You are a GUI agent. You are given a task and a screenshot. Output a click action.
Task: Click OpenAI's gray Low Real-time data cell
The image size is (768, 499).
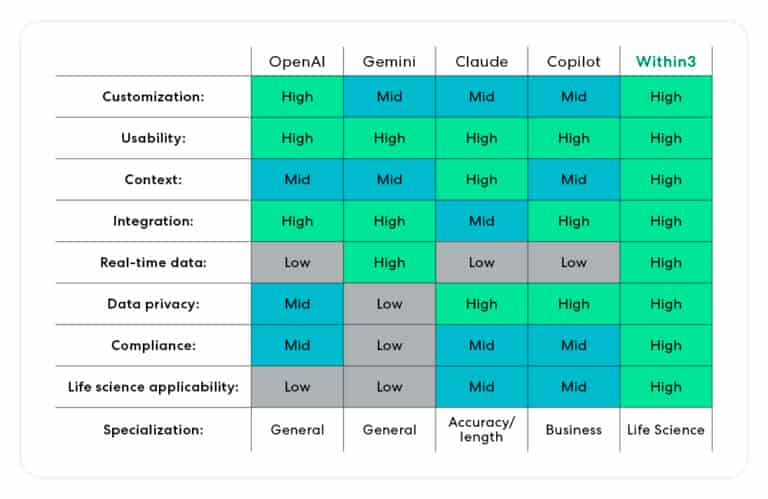pyautogui.click(x=297, y=263)
